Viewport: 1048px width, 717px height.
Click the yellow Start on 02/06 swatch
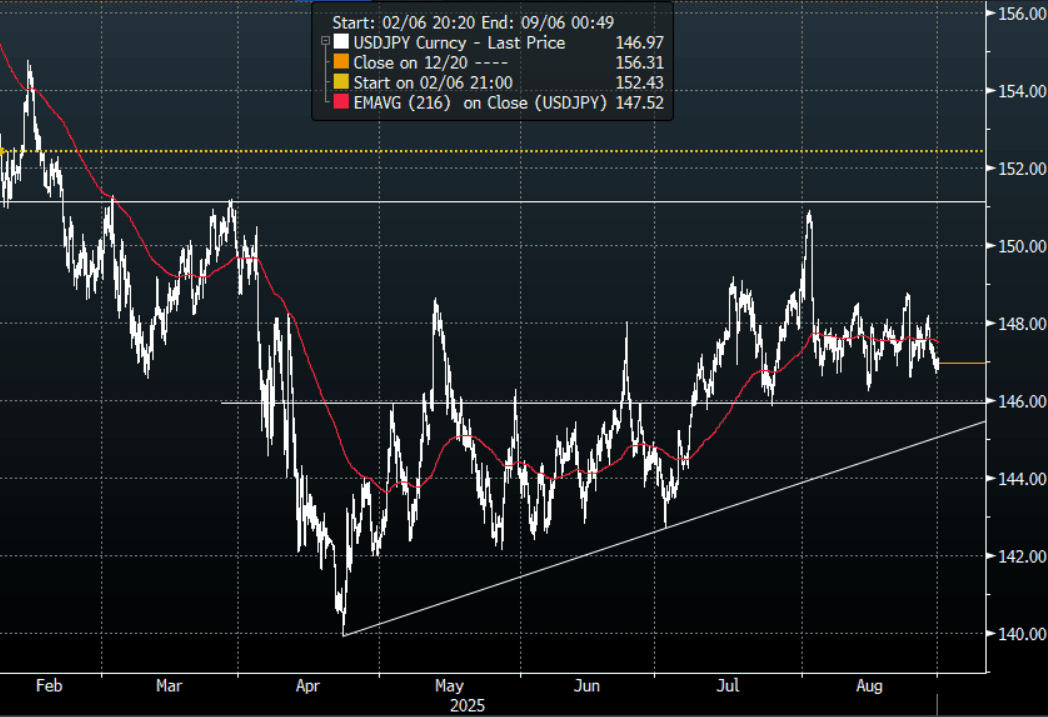click(343, 83)
